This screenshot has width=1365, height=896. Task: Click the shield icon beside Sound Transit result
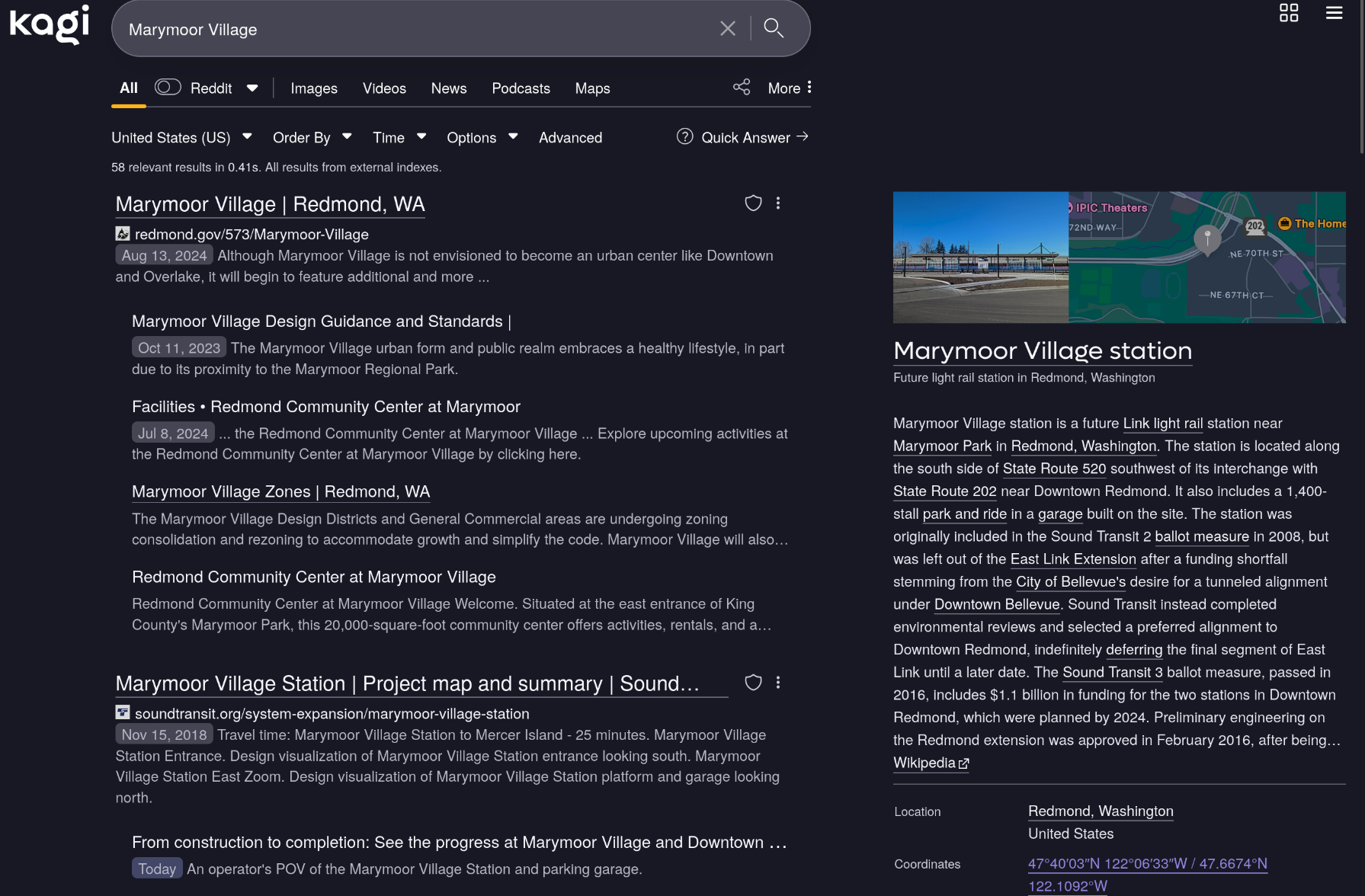(x=753, y=683)
